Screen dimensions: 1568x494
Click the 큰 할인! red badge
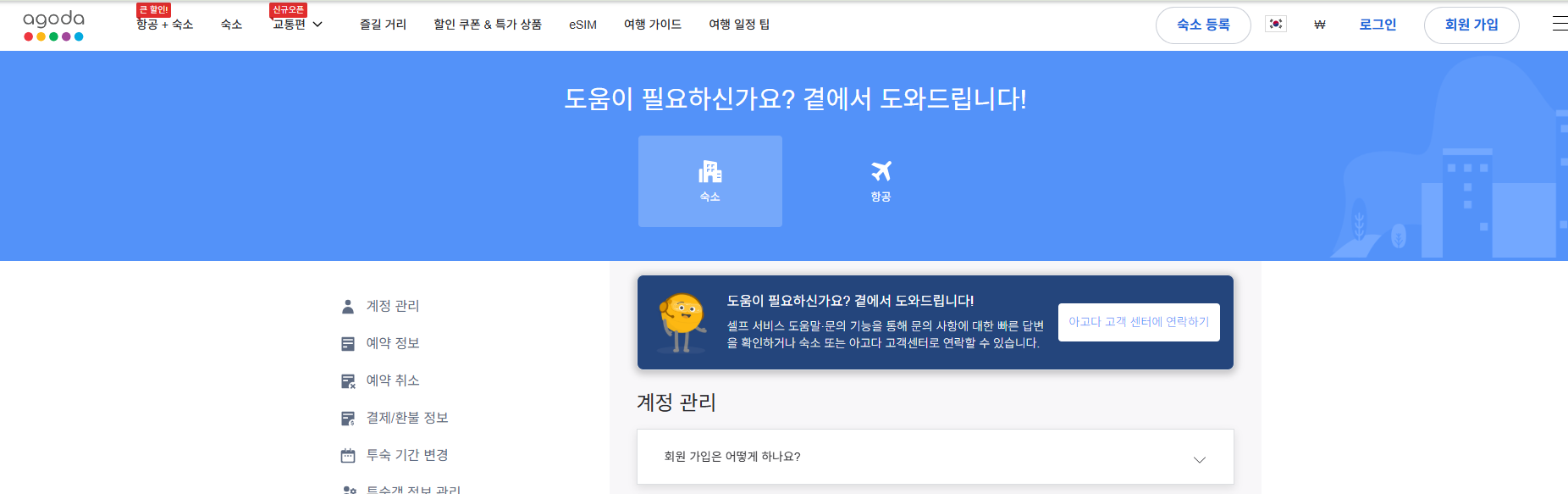(153, 10)
